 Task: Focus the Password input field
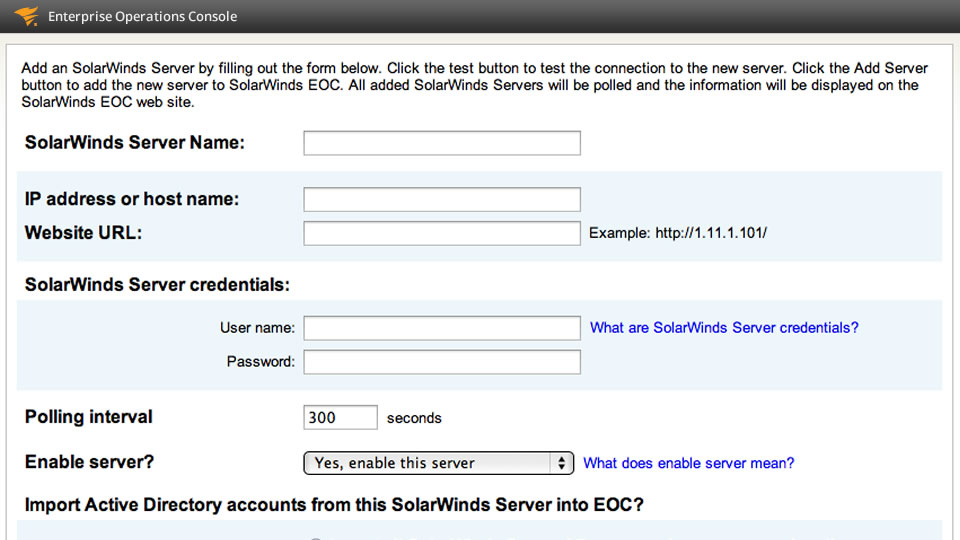(441, 362)
